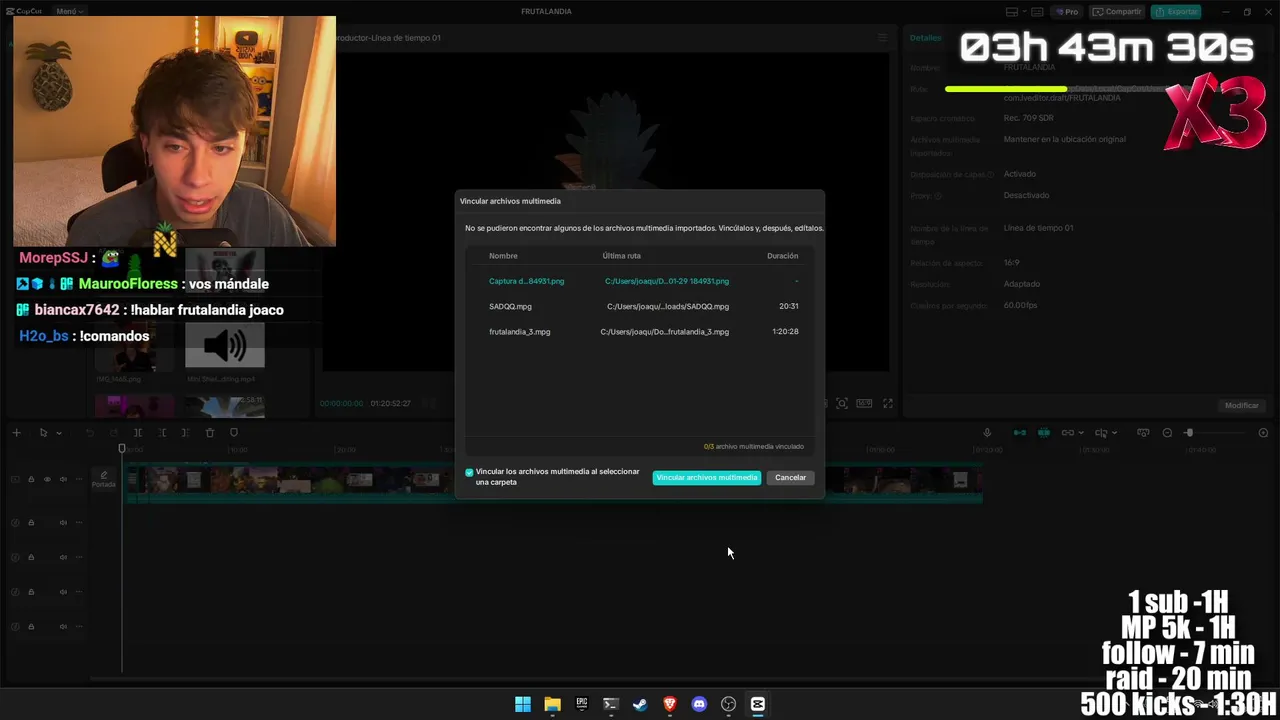Expand the pointer tool dropdown arrow
Image resolution: width=1280 pixels, height=720 pixels.
click(59, 433)
